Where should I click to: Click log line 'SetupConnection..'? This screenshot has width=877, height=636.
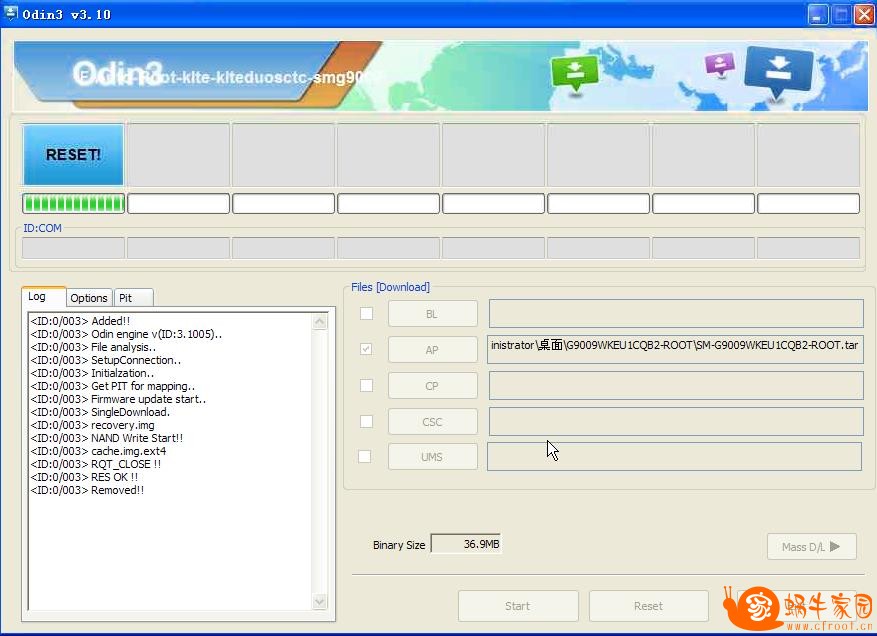106,360
